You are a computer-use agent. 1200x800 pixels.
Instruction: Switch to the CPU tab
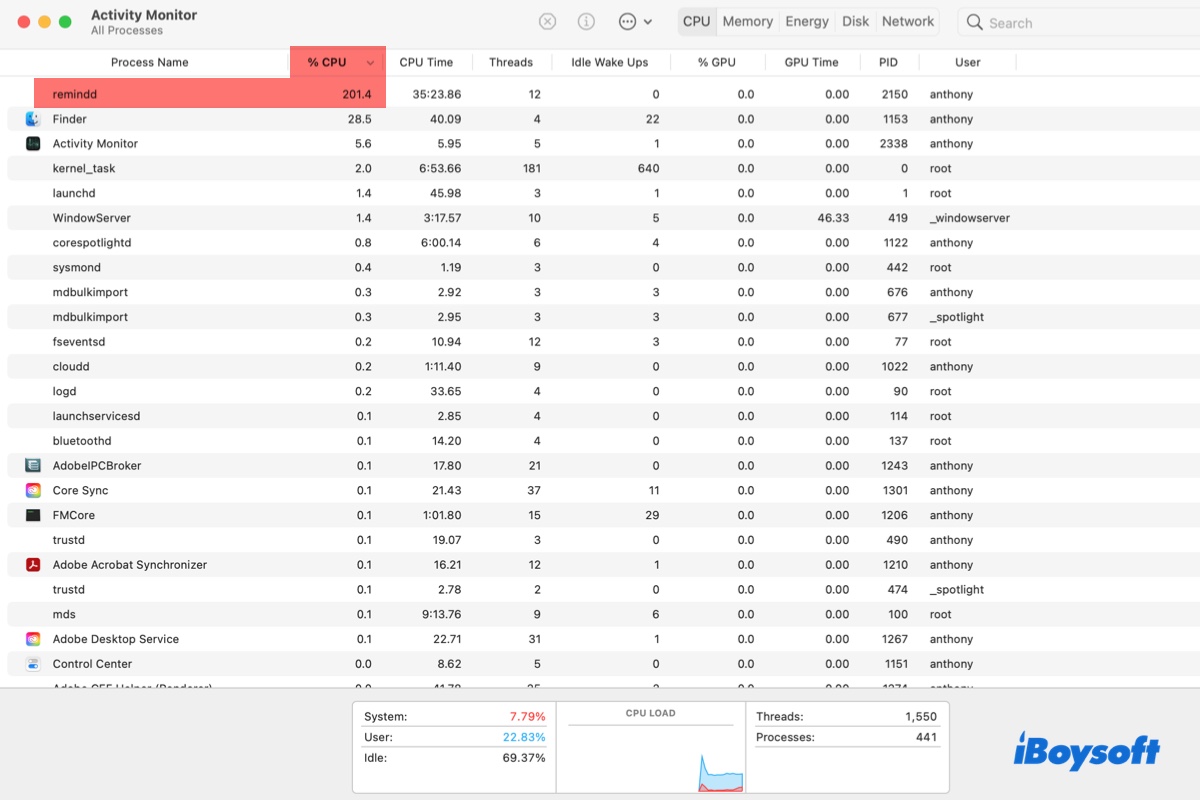(697, 21)
